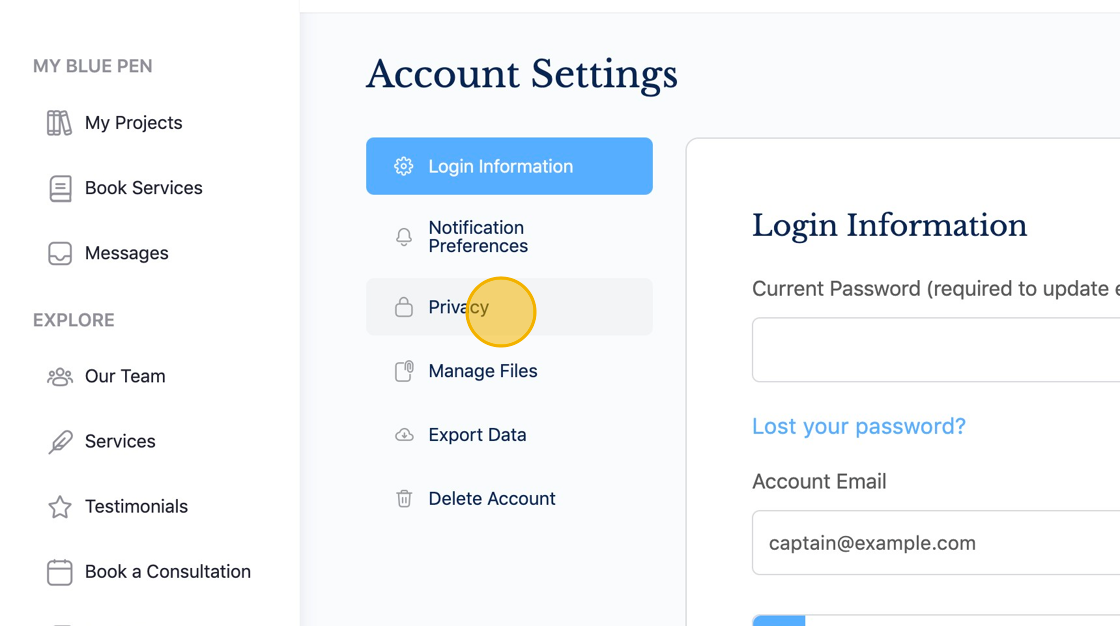Open the Messages sidebar link
The width and height of the screenshot is (1120, 626).
point(126,253)
